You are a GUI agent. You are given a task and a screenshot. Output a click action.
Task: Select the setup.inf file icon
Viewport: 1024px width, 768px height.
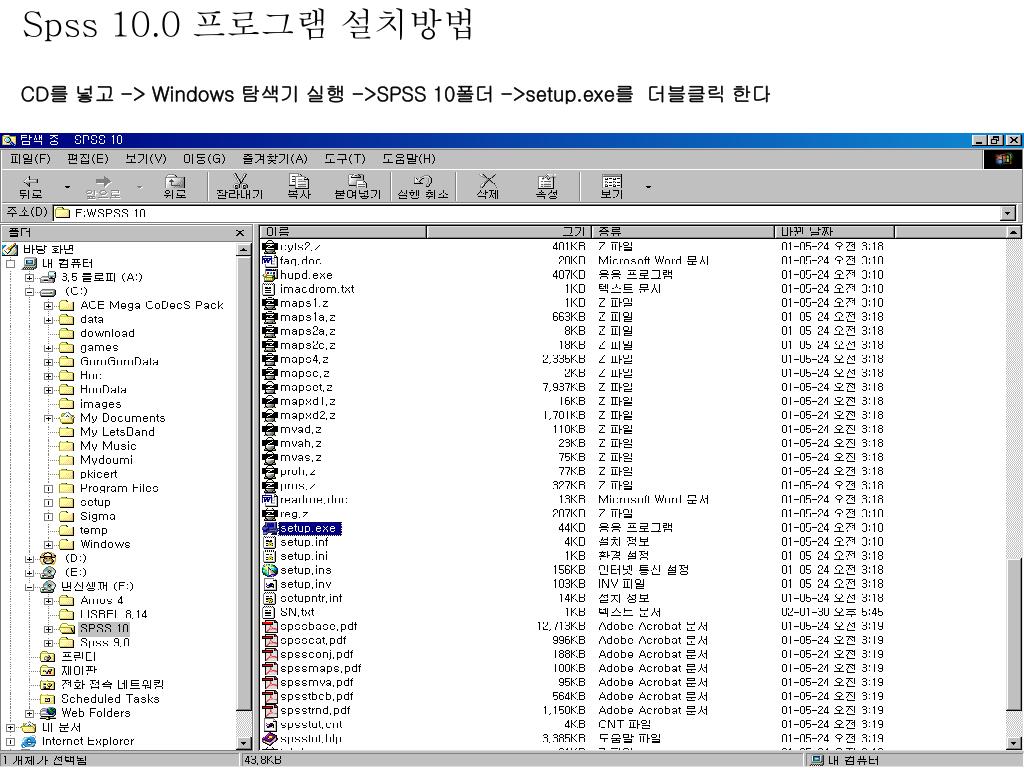(x=270, y=542)
